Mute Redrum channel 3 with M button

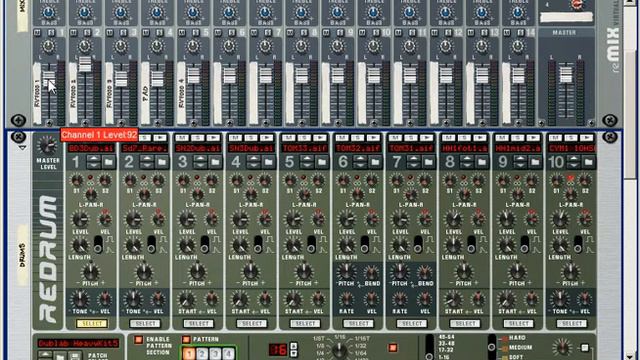tap(182, 138)
